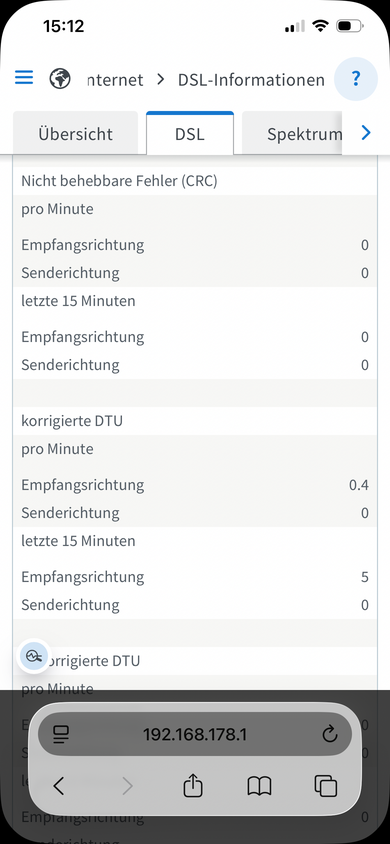Go back with Safari back arrow
390x844 pixels.
pos(59,786)
